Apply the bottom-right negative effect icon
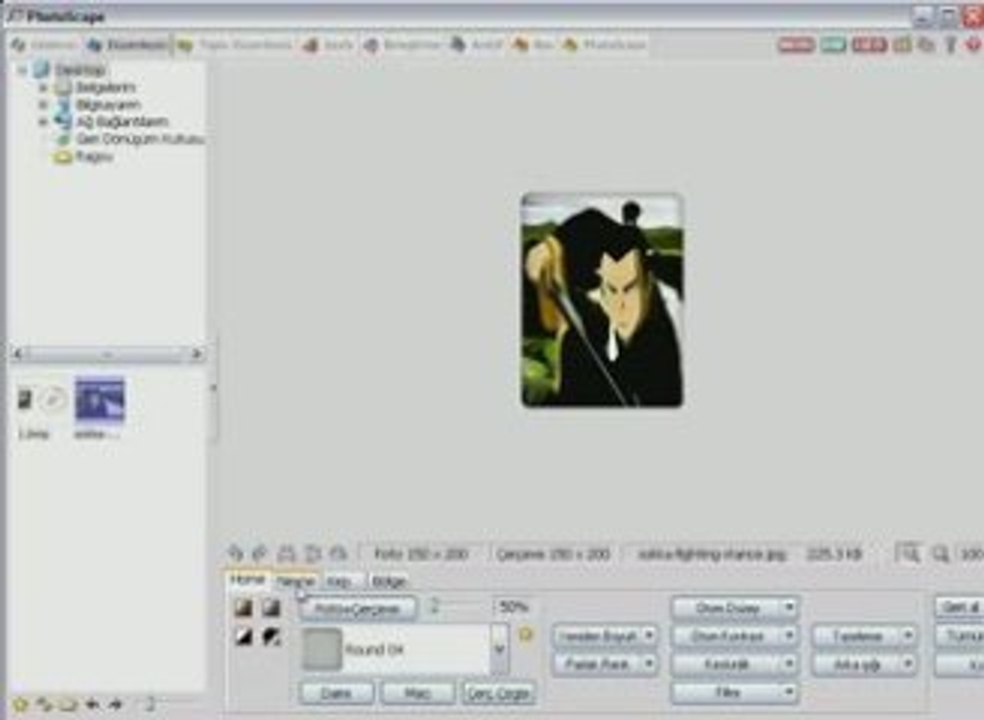Screen dimensions: 984x720 pos(271,638)
